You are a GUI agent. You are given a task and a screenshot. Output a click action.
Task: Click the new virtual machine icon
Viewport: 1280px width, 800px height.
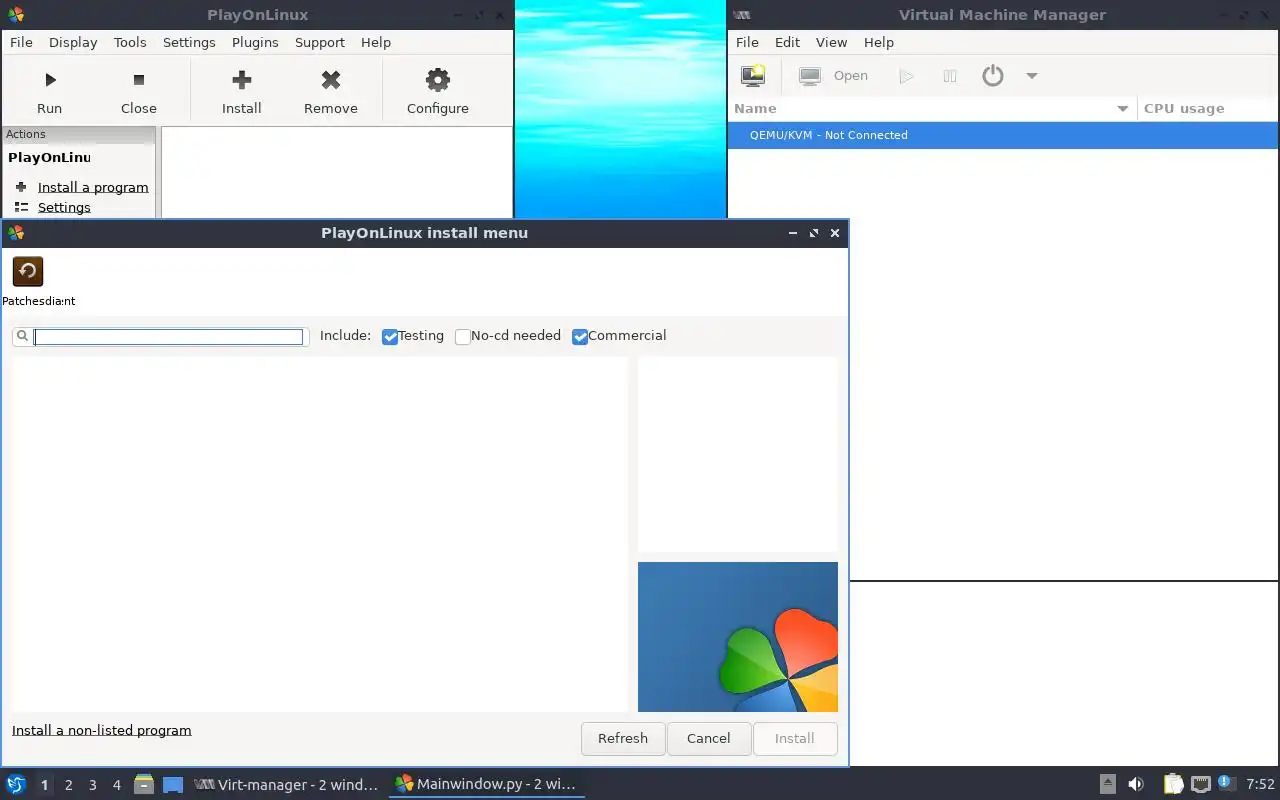pyautogui.click(x=753, y=76)
